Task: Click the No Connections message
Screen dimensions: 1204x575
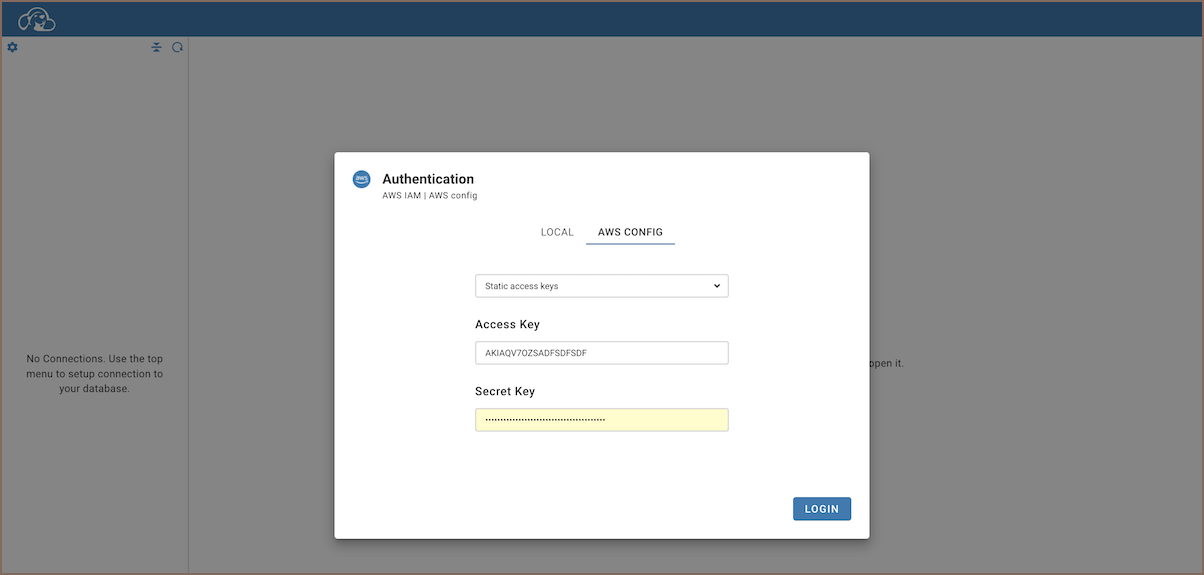Action: tap(94, 373)
